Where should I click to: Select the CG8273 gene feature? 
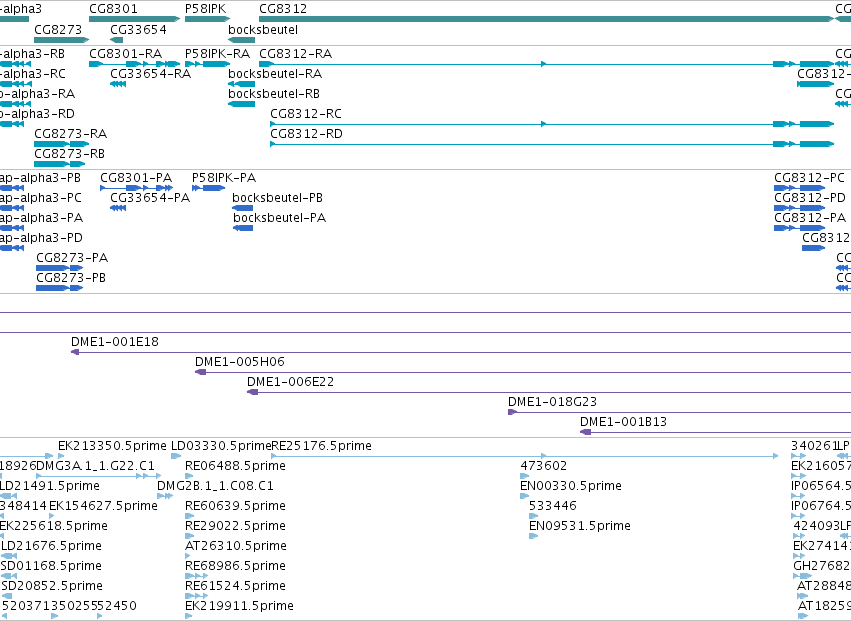point(61,40)
